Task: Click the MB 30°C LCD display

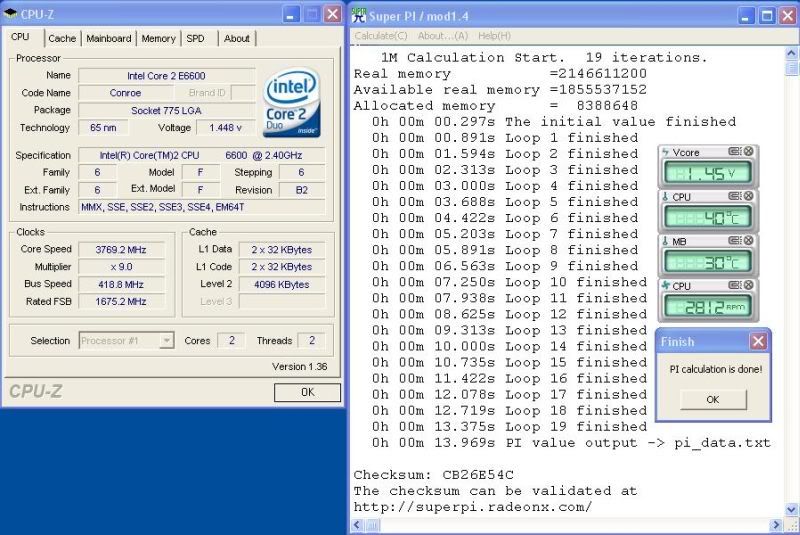Action: 707,262
